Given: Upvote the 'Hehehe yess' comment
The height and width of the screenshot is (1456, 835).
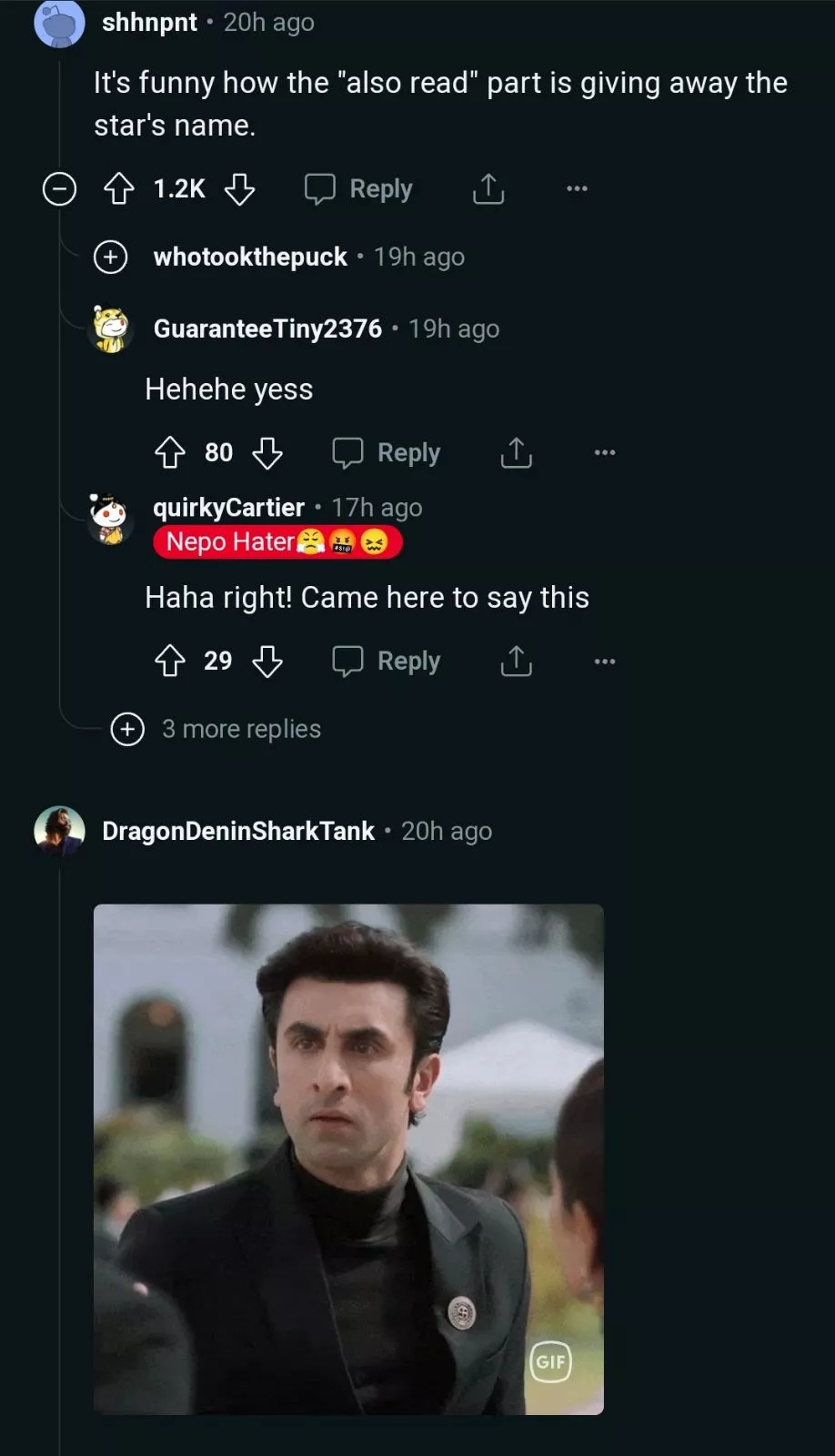Looking at the screenshot, I should tap(170, 452).
